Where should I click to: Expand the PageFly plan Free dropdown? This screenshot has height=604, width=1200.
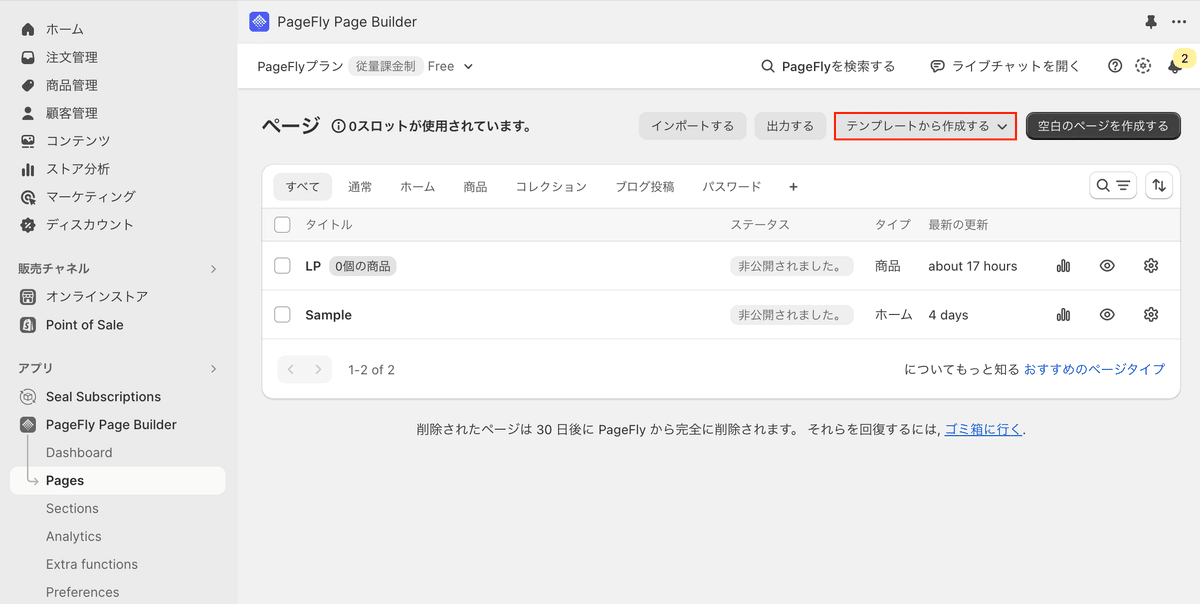coord(450,66)
